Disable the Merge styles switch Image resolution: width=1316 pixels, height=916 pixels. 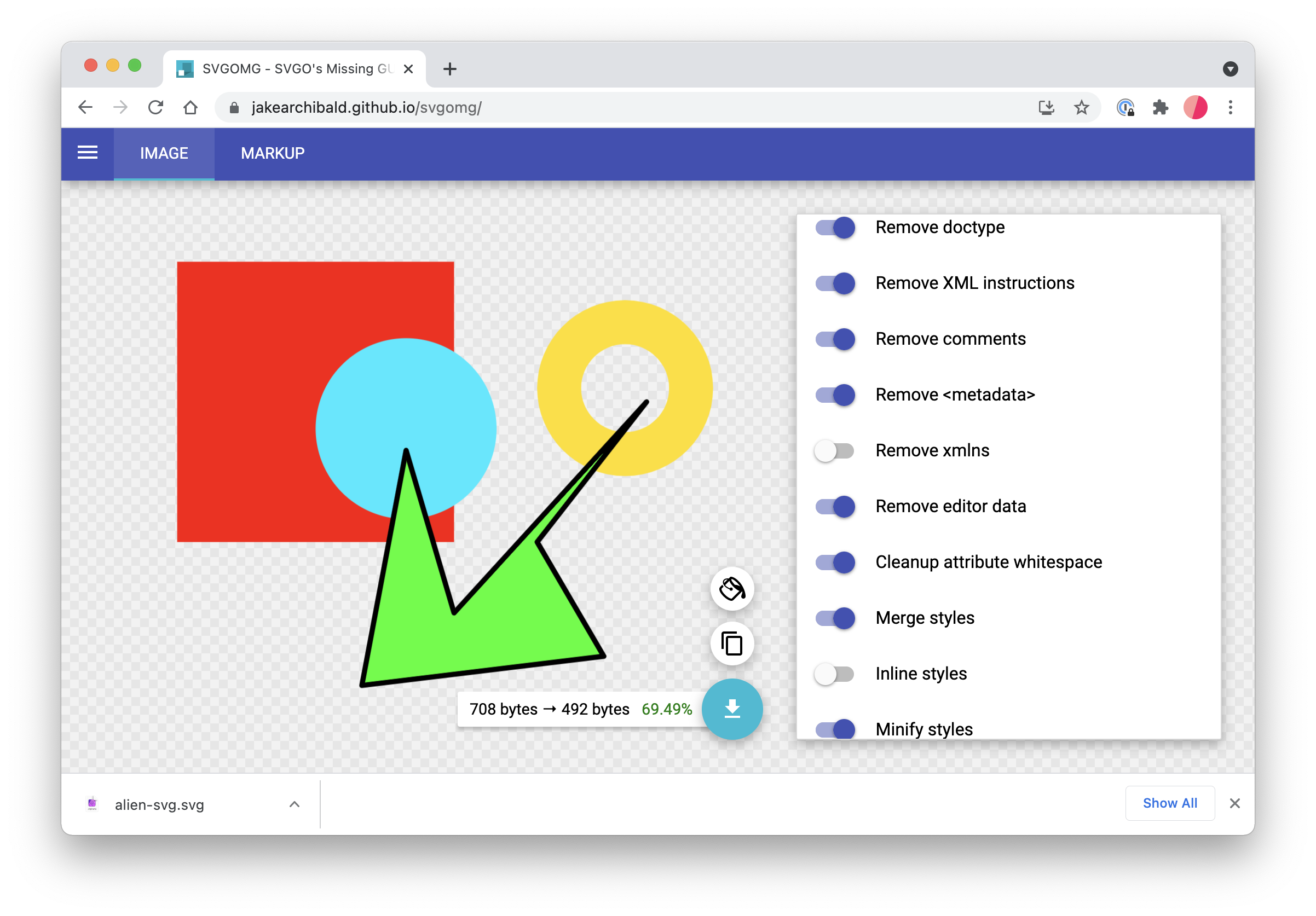point(834,618)
